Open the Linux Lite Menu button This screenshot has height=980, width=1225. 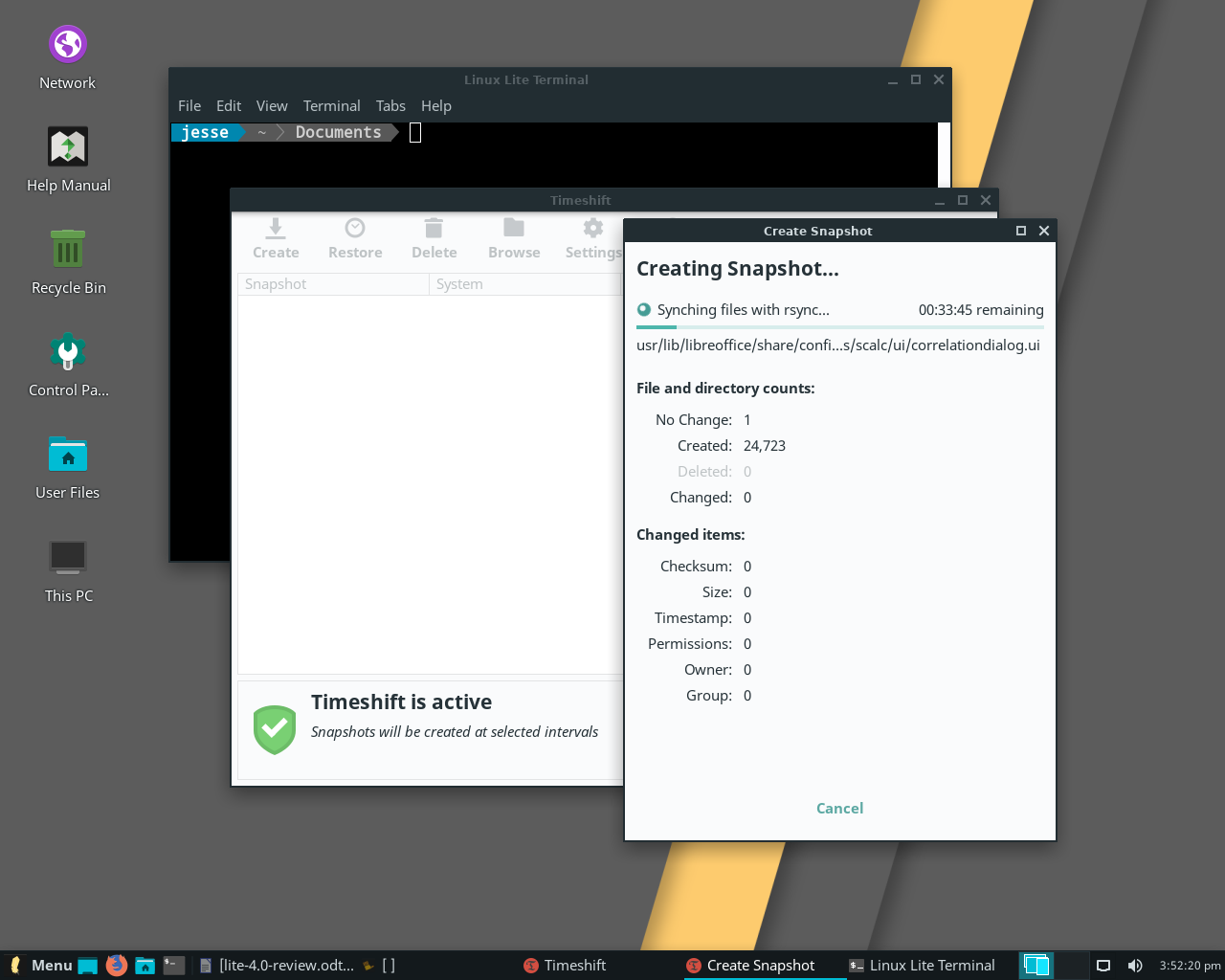pos(40,966)
